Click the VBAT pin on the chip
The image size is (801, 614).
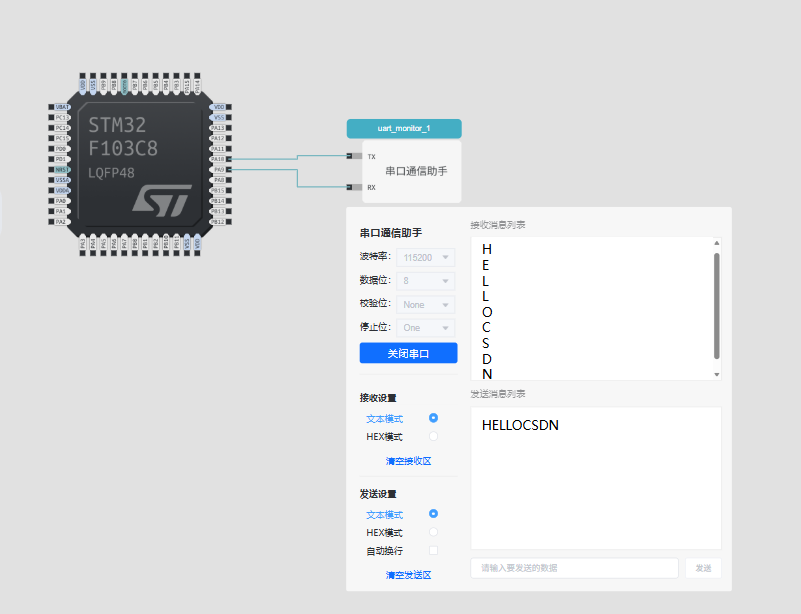59,107
